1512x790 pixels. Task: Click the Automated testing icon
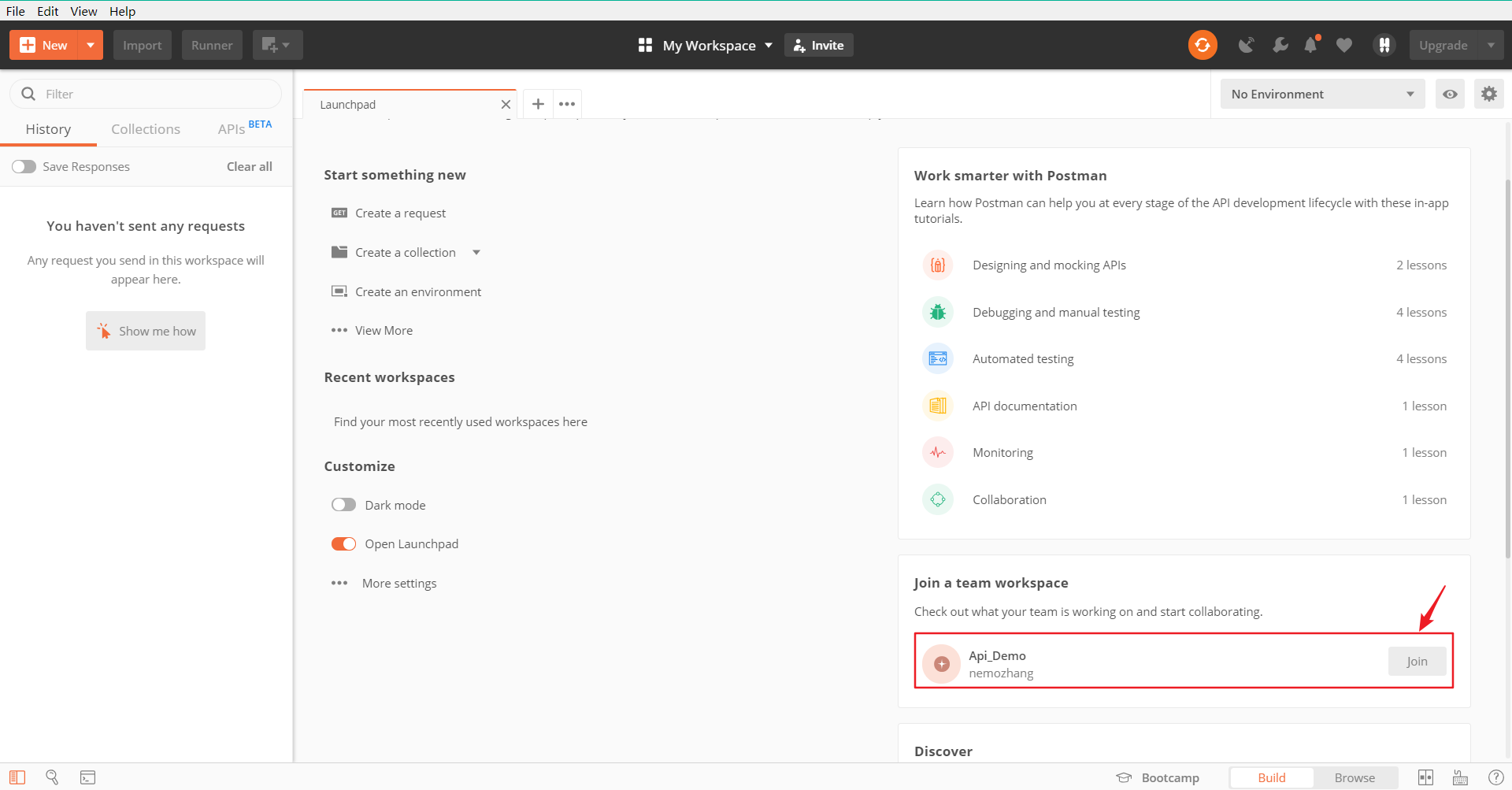(x=938, y=358)
